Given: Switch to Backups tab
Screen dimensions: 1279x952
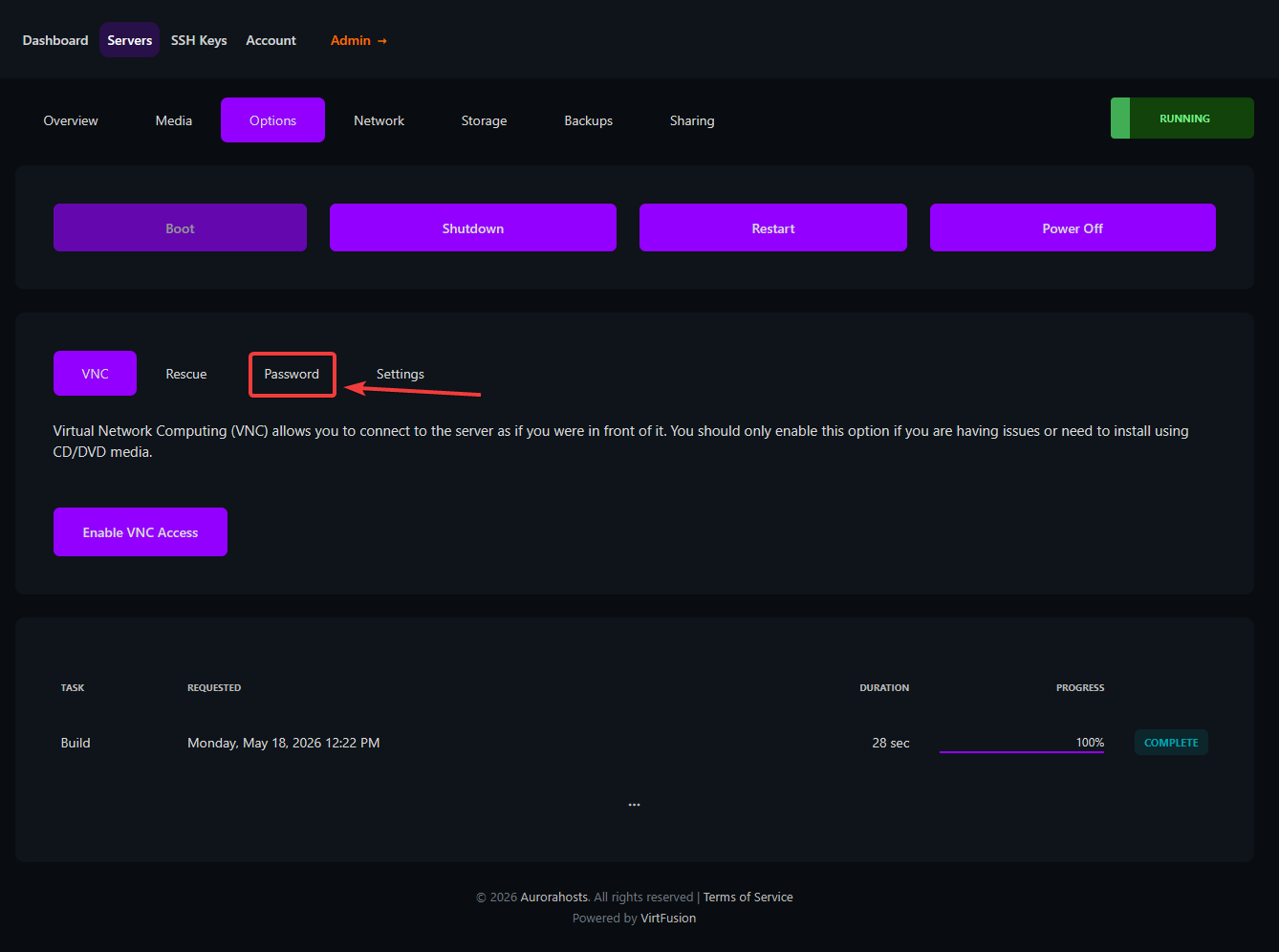Looking at the screenshot, I should click(588, 120).
